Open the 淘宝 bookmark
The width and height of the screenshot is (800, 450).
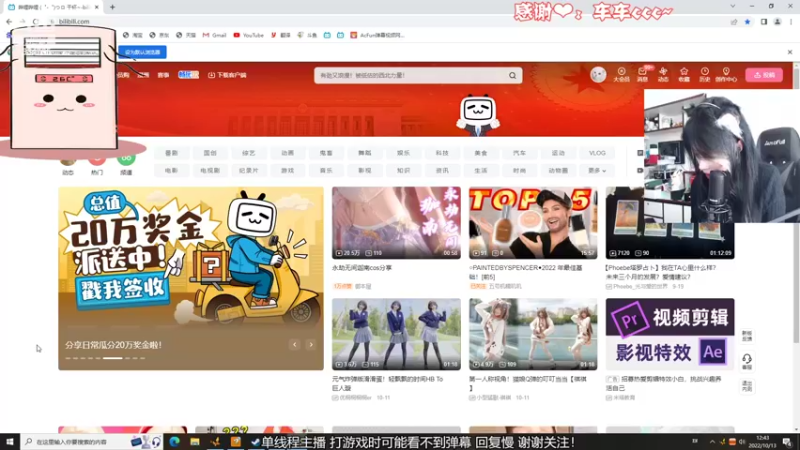(133, 35)
